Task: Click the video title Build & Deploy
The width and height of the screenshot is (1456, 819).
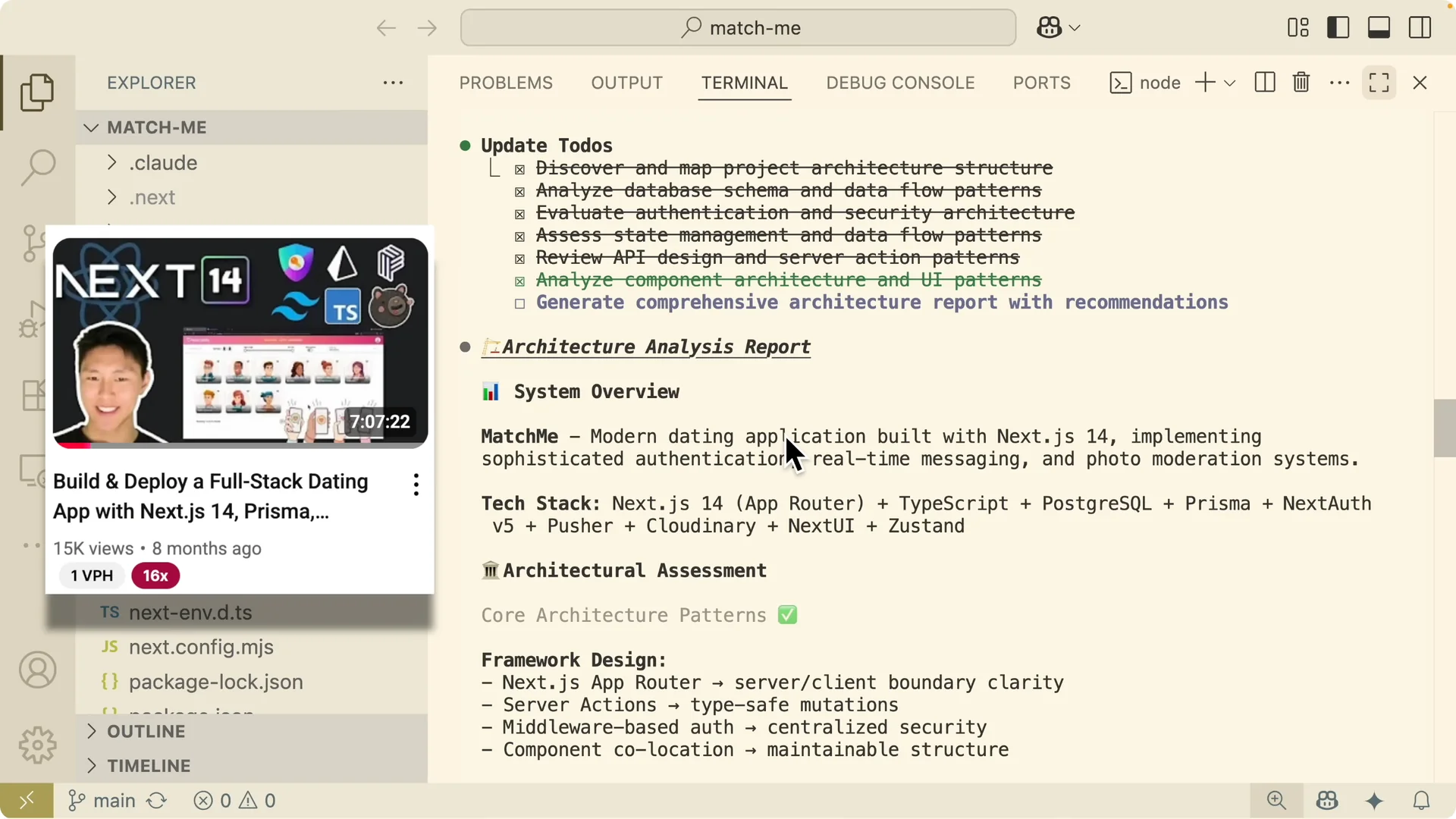Action: point(211,497)
